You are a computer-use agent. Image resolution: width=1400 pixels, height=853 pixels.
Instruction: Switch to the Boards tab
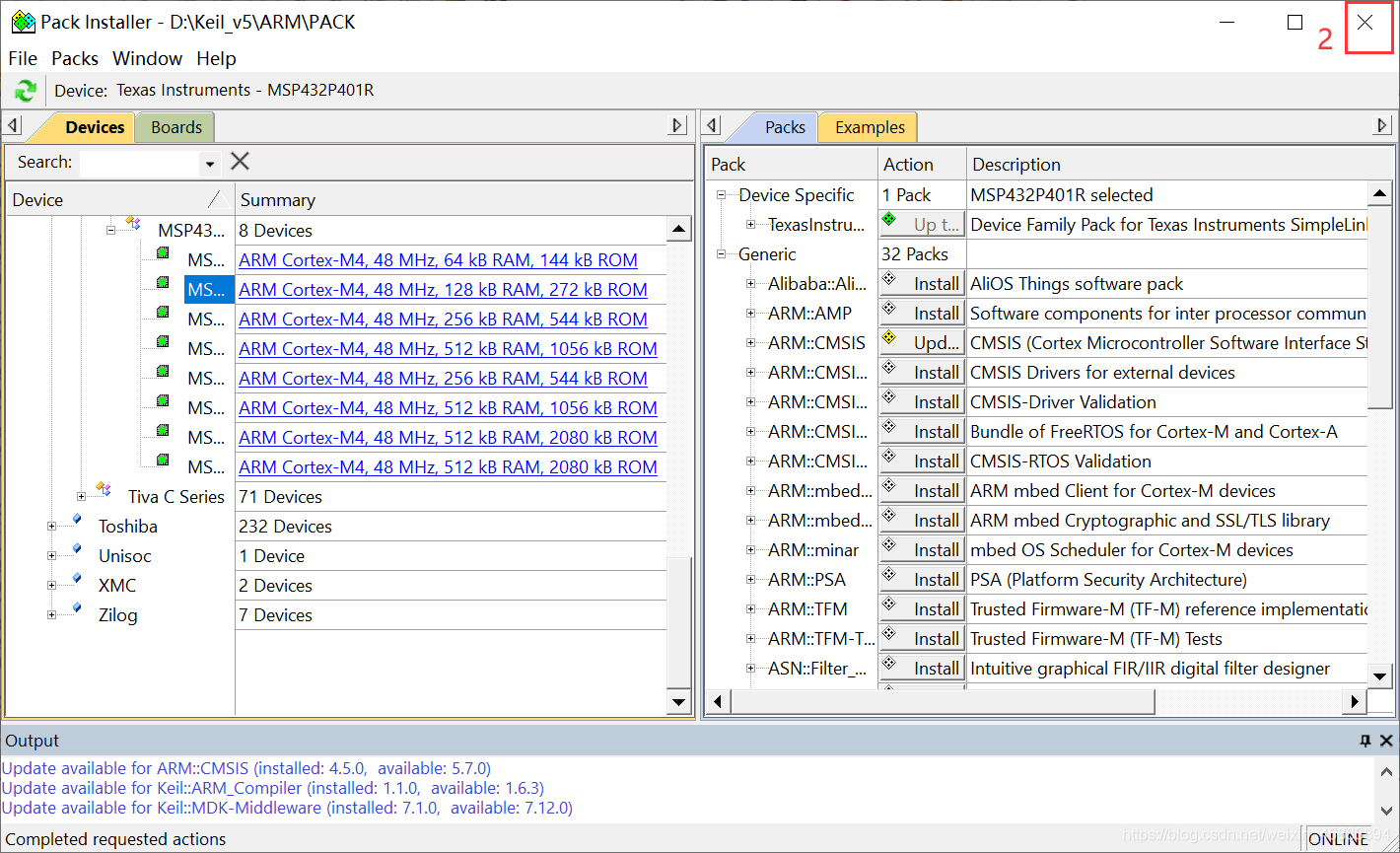coord(176,127)
